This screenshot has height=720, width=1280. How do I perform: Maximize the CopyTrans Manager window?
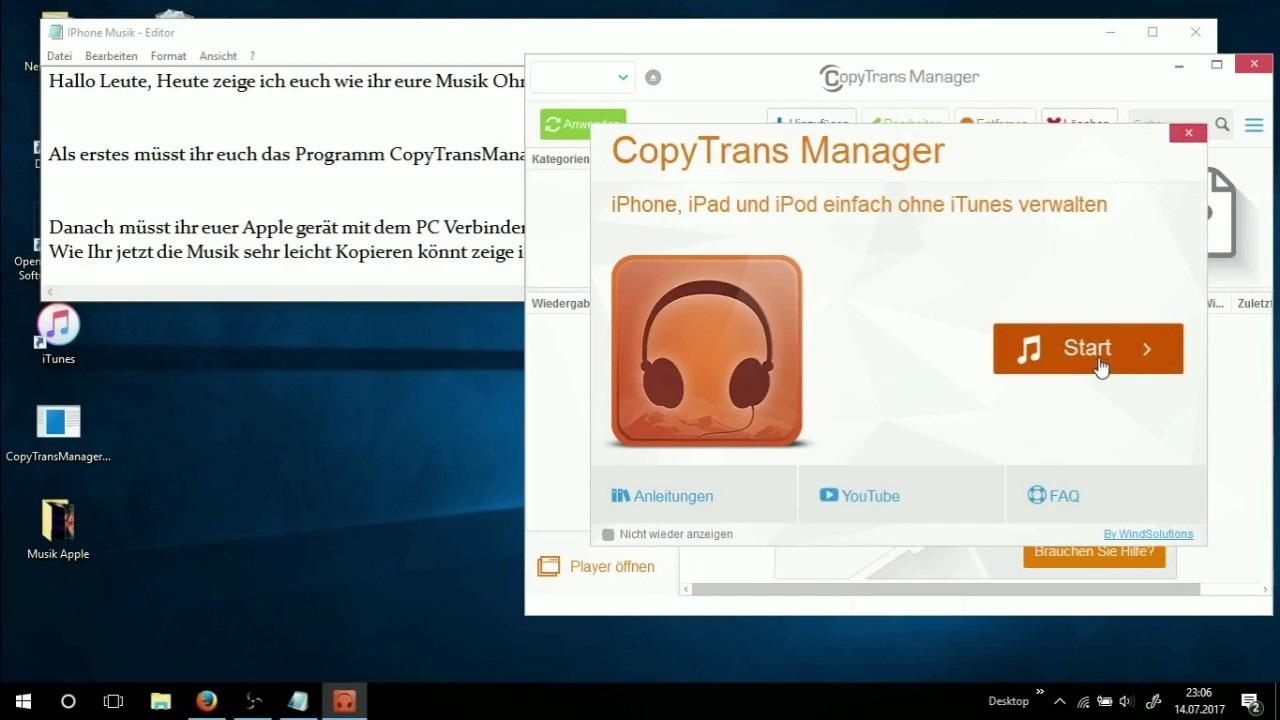1216,65
